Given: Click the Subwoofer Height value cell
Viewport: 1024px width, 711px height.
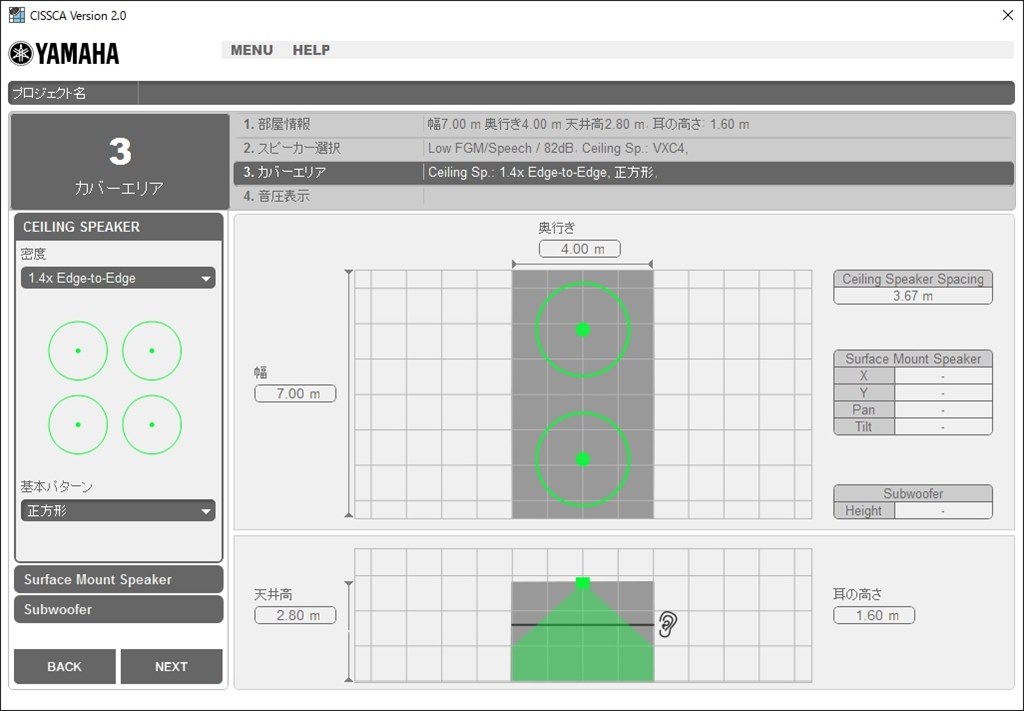Looking at the screenshot, I should click(943, 511).
